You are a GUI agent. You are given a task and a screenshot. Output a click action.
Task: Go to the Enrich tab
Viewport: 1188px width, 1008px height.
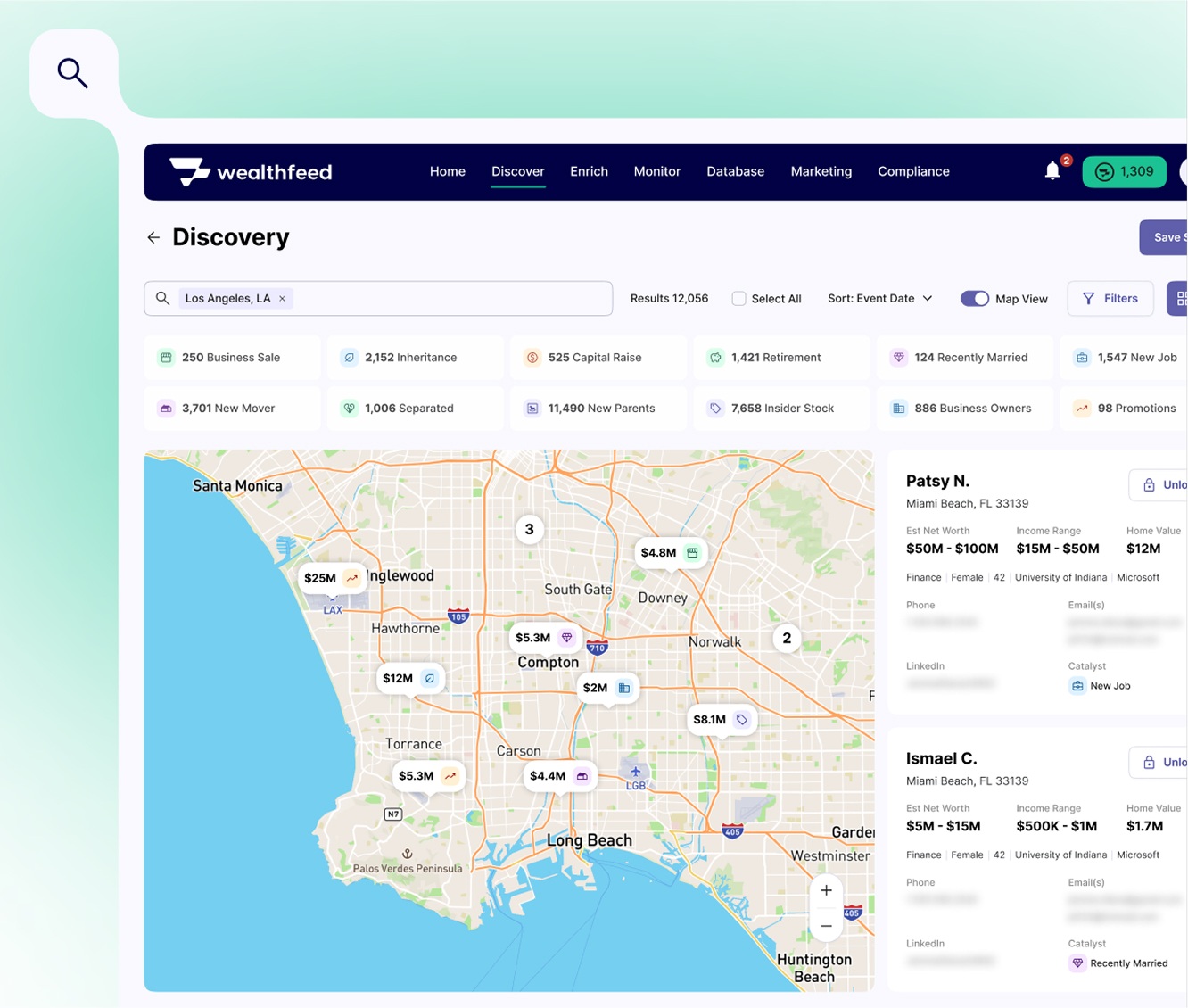click(x=589, y=171)
